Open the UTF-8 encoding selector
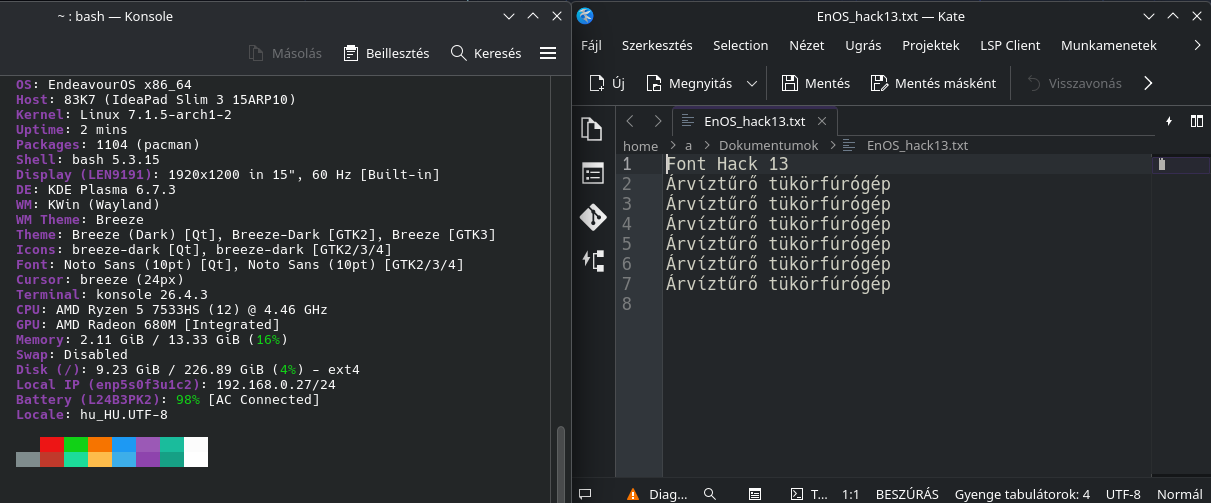This screenshot has height=503, width=1211. pyautogui.click(x=1123, y=494)
